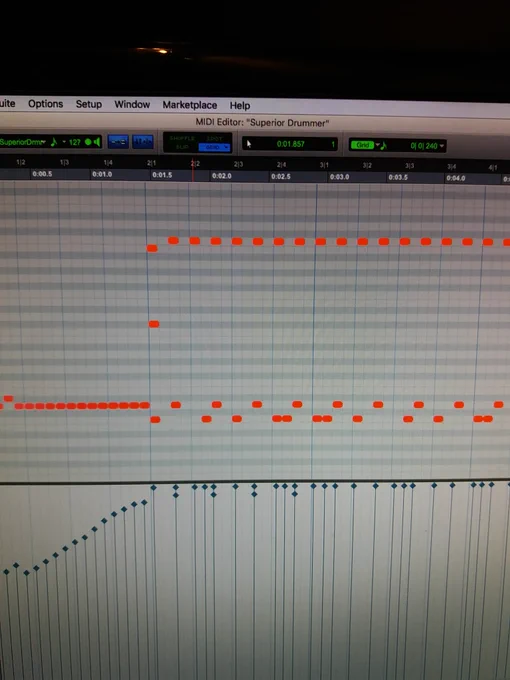Open the SuperiorDrm track selector dropdown
510x680 pixels.
pyautogui.click(x=43, y=142)
